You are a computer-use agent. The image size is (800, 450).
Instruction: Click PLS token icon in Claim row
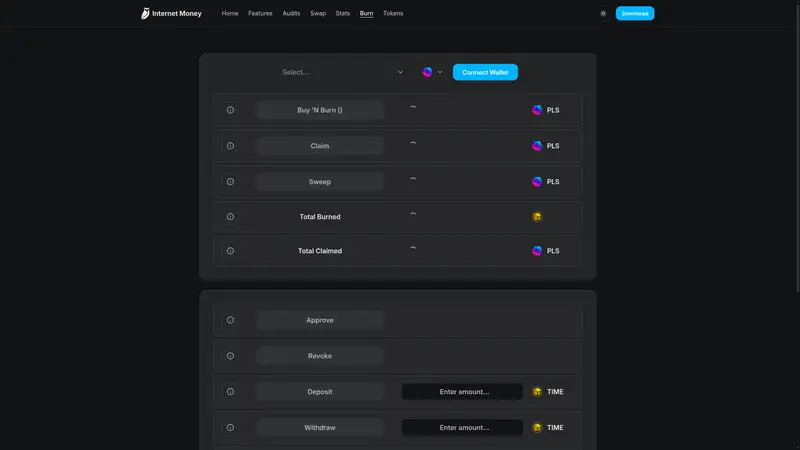click(x=537, y=146)
